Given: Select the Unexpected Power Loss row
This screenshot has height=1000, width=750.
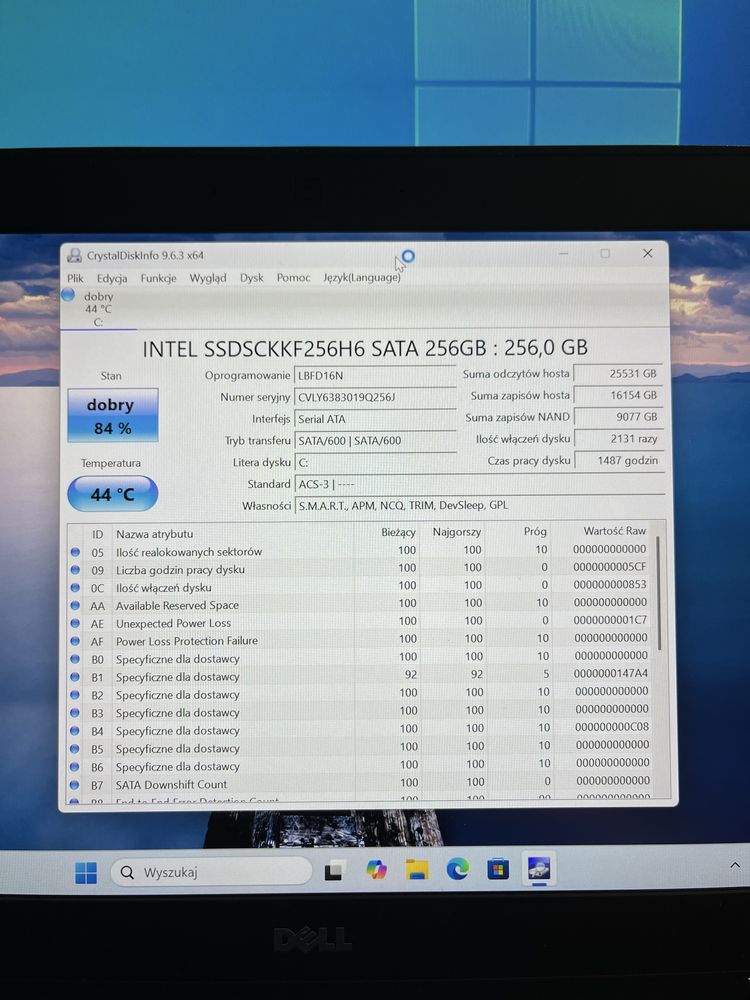Looking at the screenshot, I should pyautogui.click(x=361, y=622).
